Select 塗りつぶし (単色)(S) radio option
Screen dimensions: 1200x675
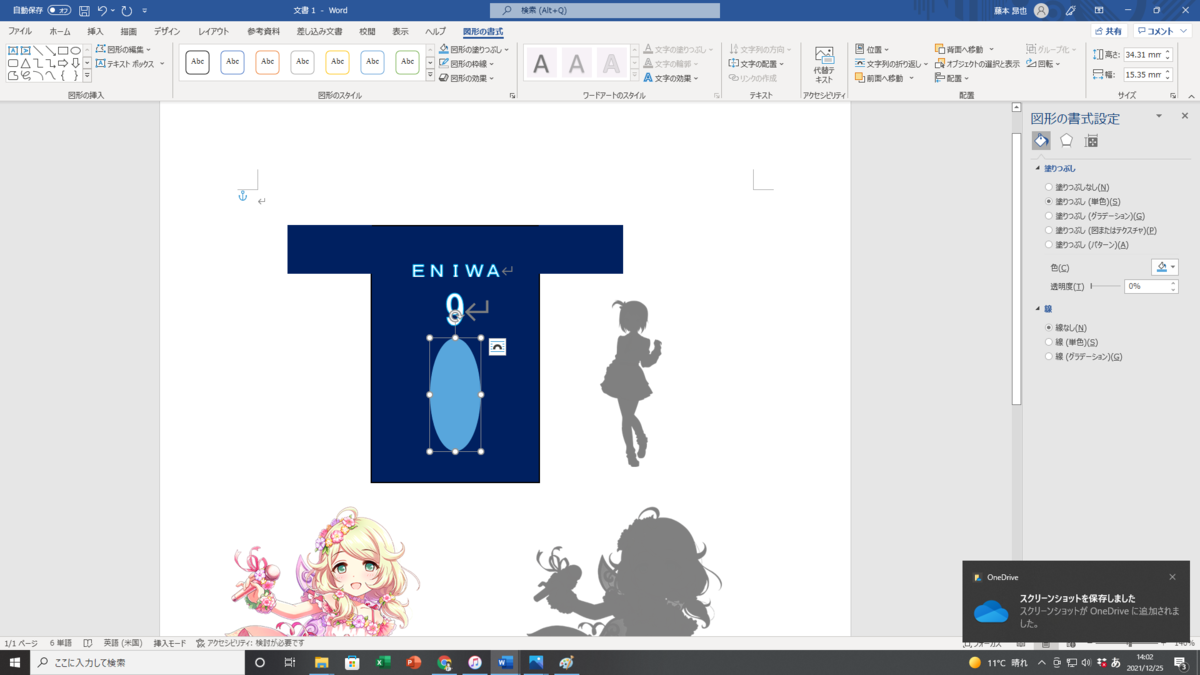[1049, 201]
